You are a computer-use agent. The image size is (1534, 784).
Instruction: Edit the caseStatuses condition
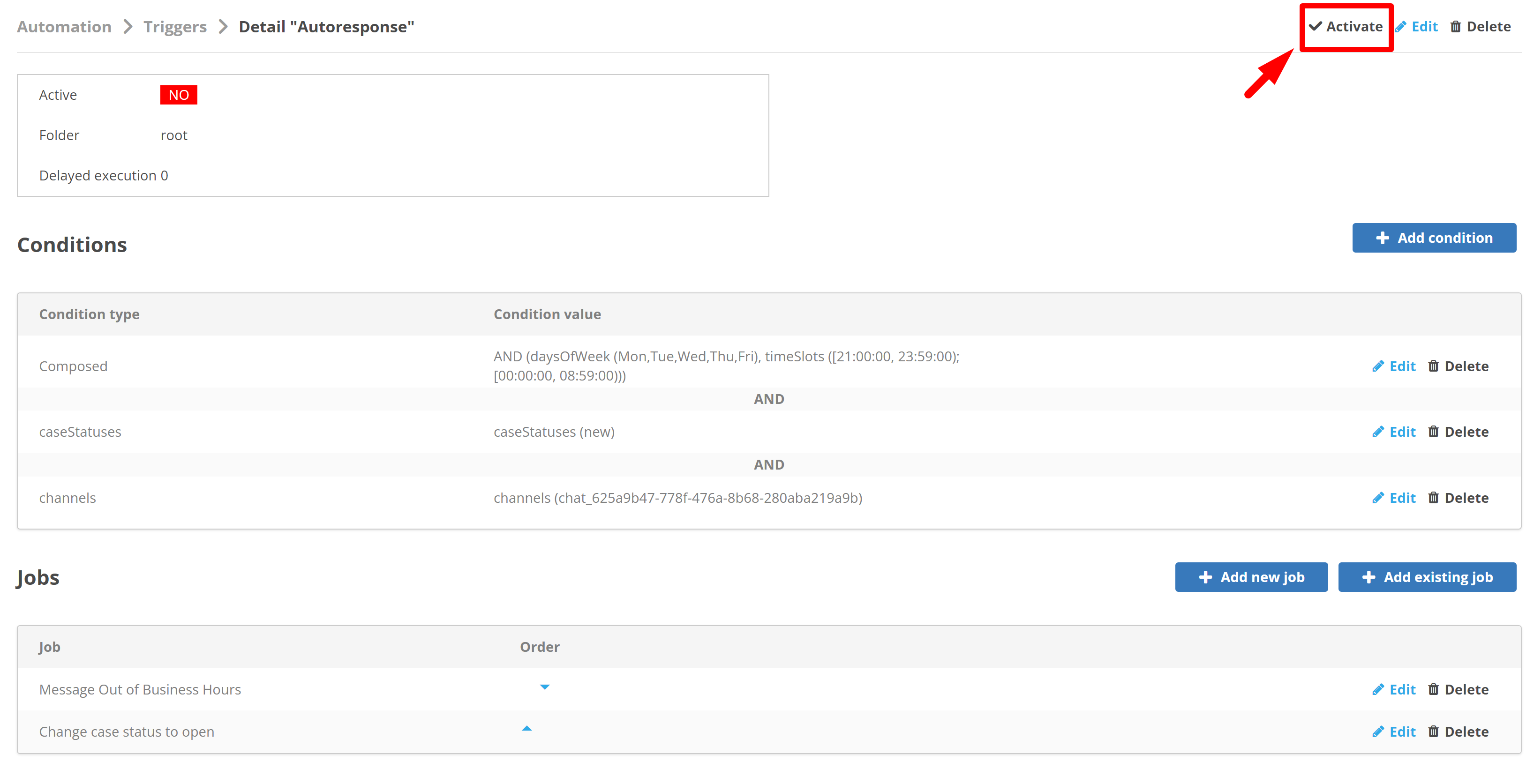tap(1393, 432)
